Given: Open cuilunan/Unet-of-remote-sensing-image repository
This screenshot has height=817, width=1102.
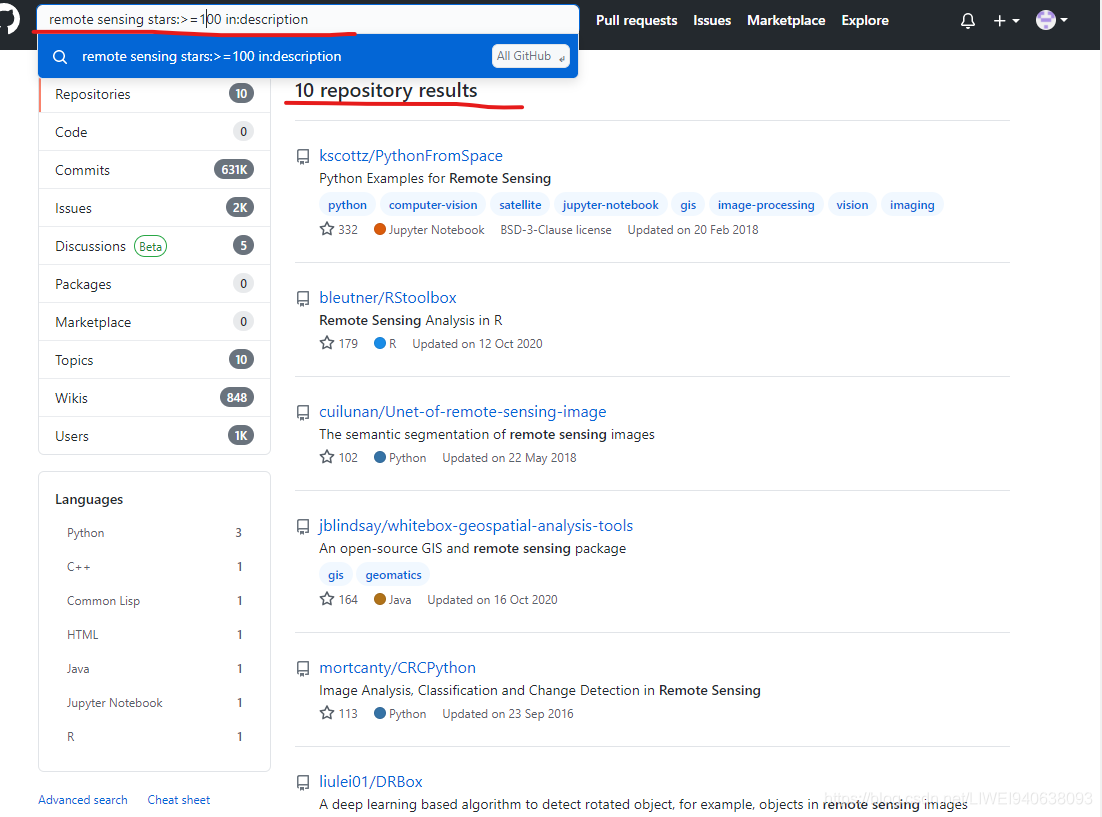Looking at the screenshot, I should pyautogui.click(x=462, y=412).
